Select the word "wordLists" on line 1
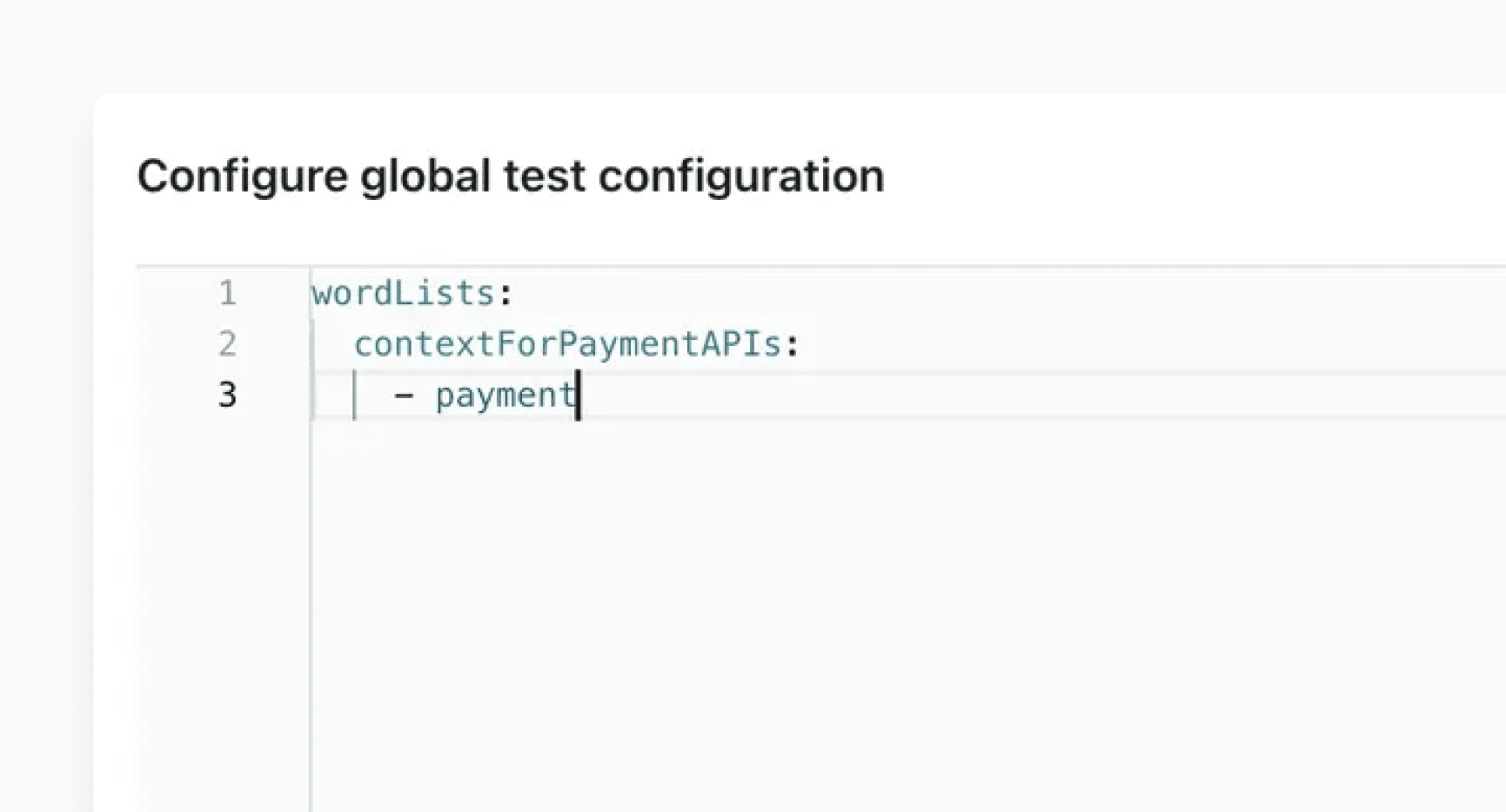This screenshot has width=1506, height=812. pyautogui.click(x=405, y=293)
